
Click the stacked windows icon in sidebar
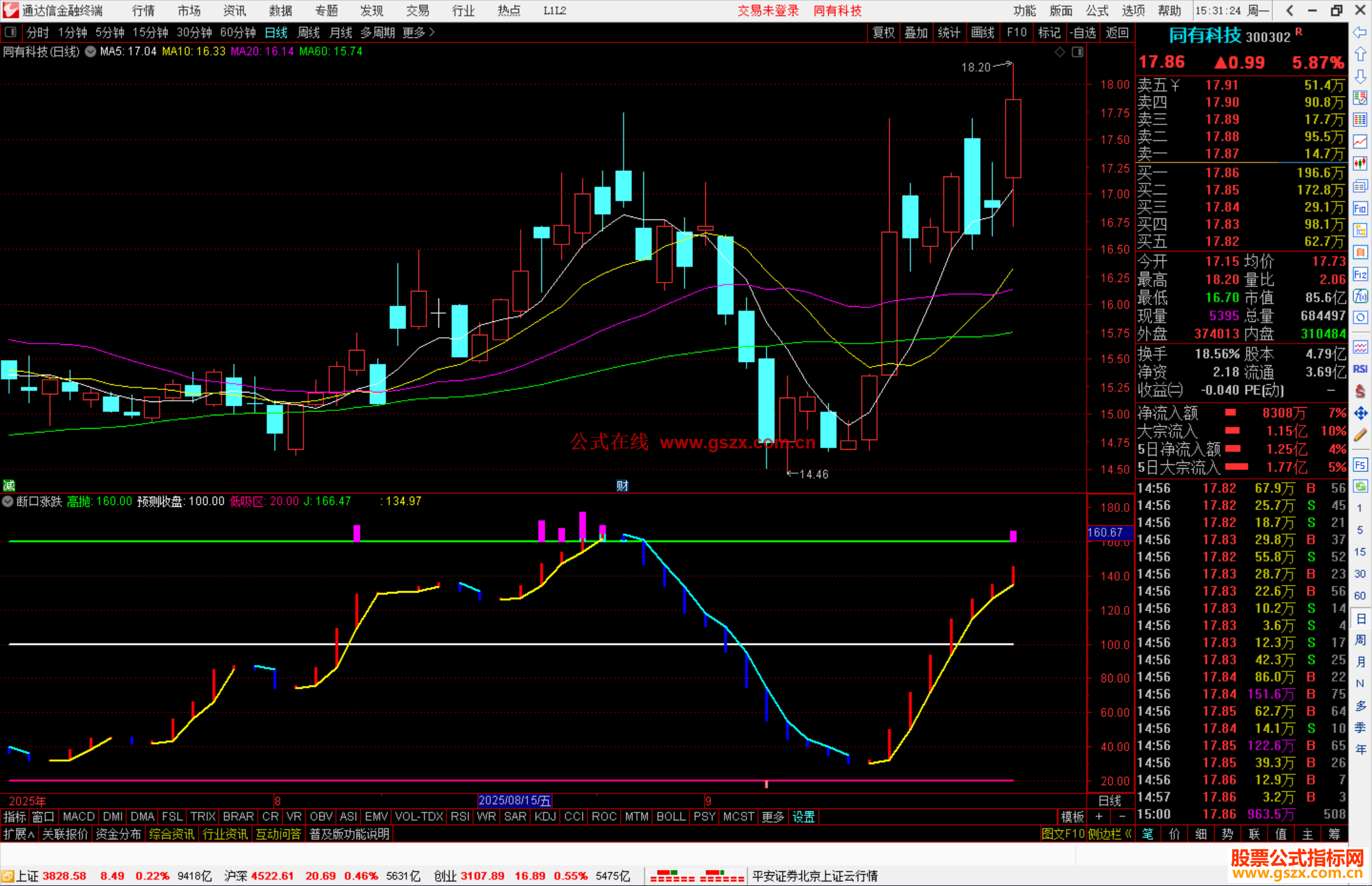1360,186
